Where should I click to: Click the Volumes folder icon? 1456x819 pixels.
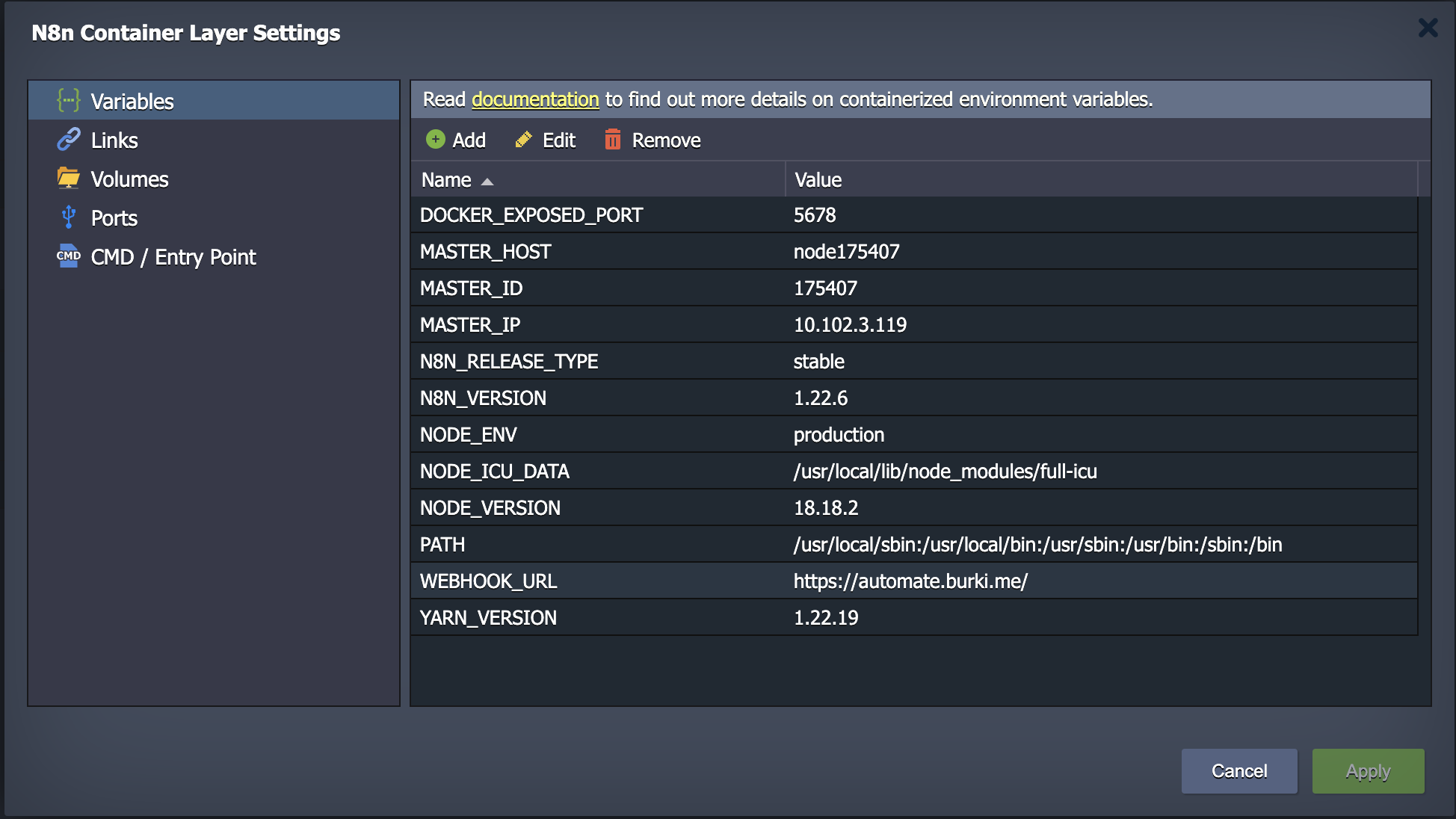(68, 178)
